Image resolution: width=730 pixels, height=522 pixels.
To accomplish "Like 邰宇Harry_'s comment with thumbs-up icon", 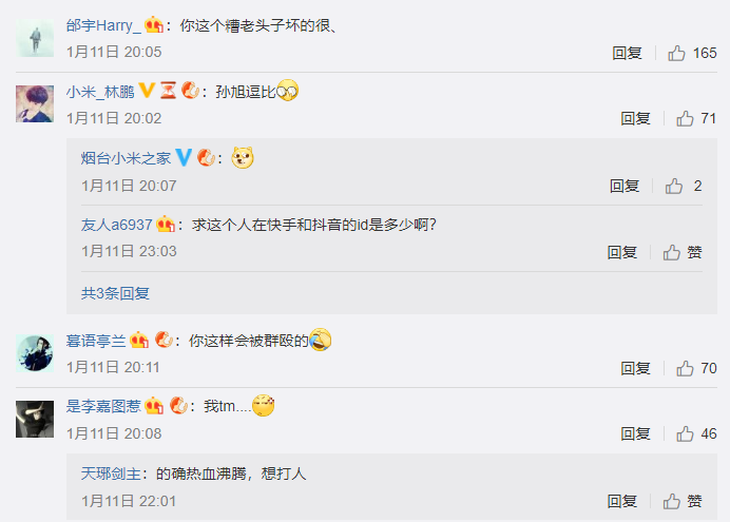I will [676, 53].
